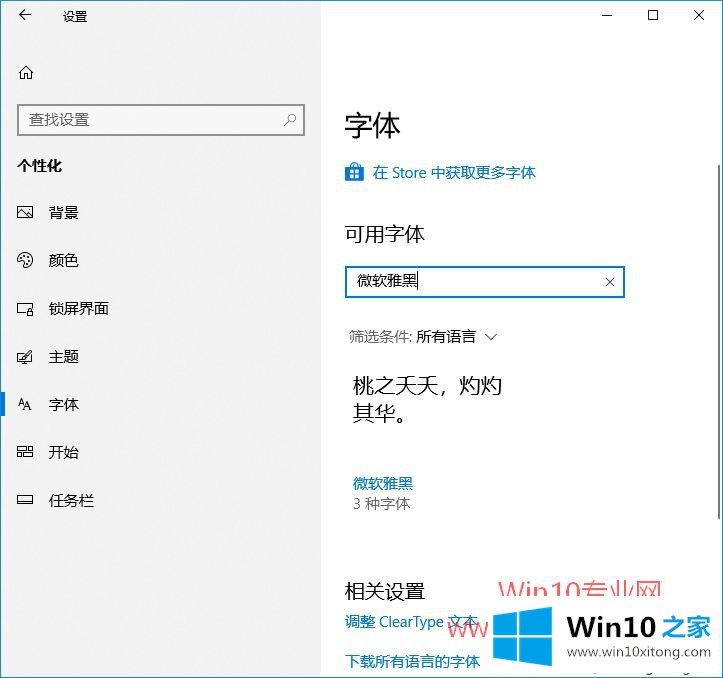723x678 pixels.
Task: Open the 颜色 settings page
Action: [64, 260]
